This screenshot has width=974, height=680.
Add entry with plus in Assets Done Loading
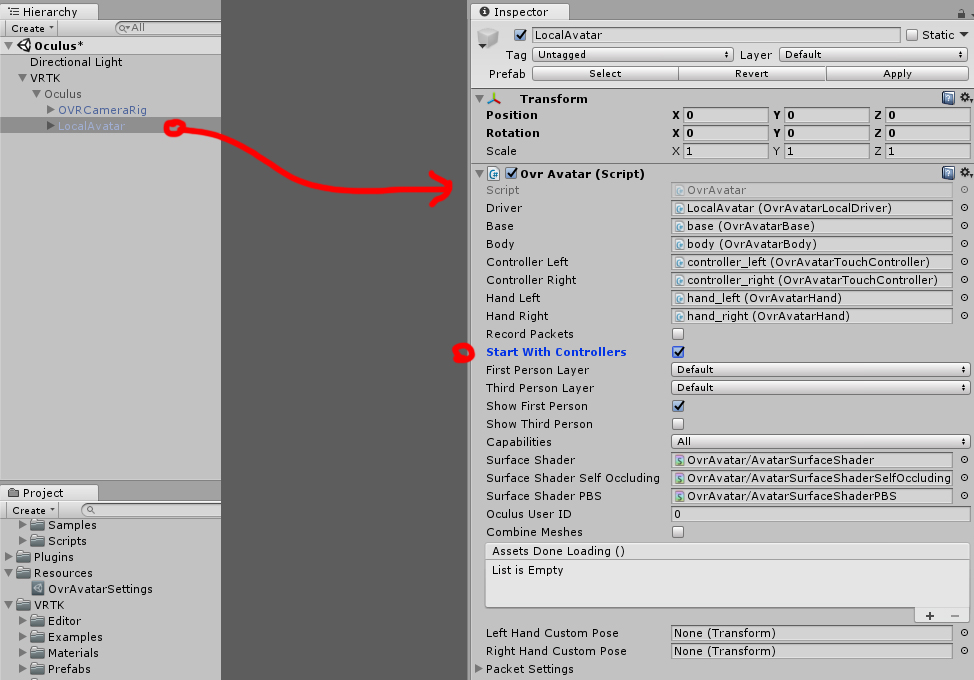(930, 616)
